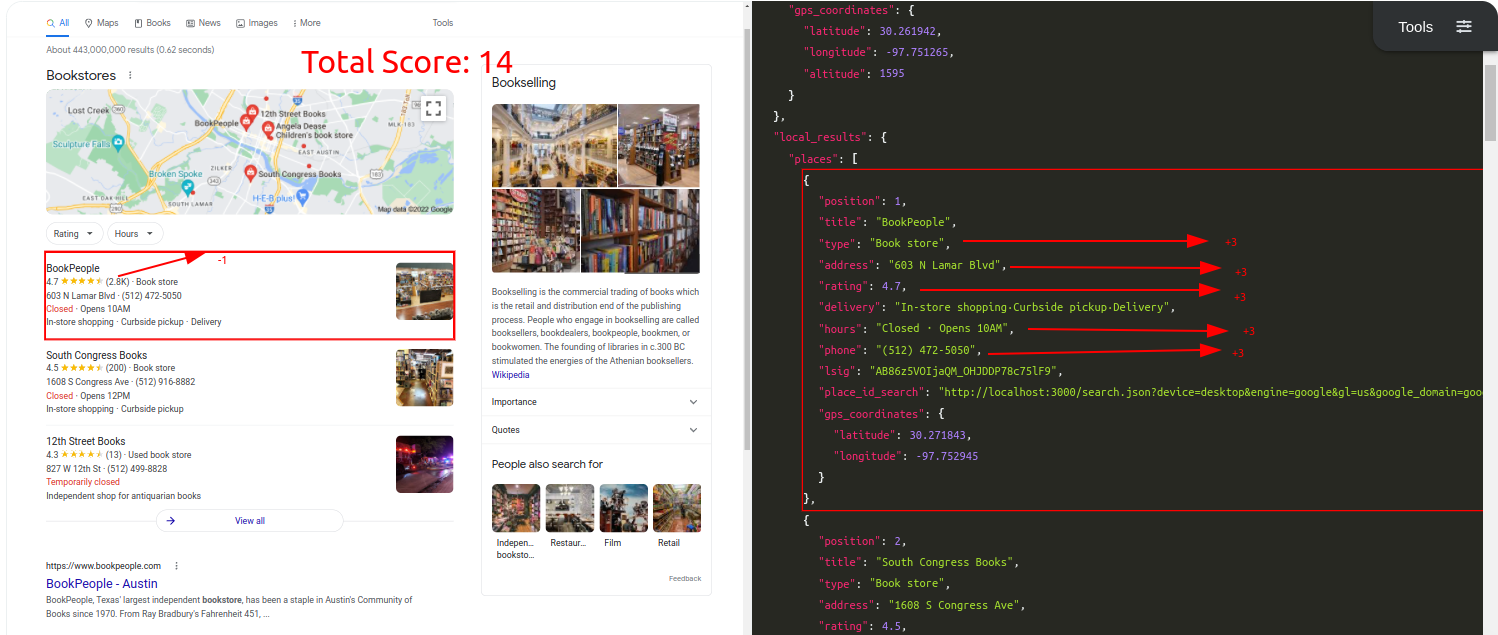Expand the Importance section
Image resolution: width=1498 pixels, height=635 pixels.
596,402
